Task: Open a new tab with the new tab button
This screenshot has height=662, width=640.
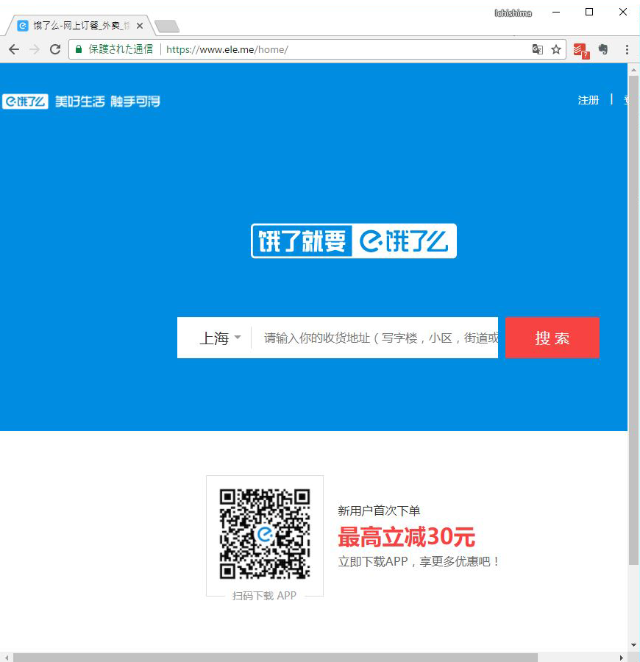Action: point(167,27)
